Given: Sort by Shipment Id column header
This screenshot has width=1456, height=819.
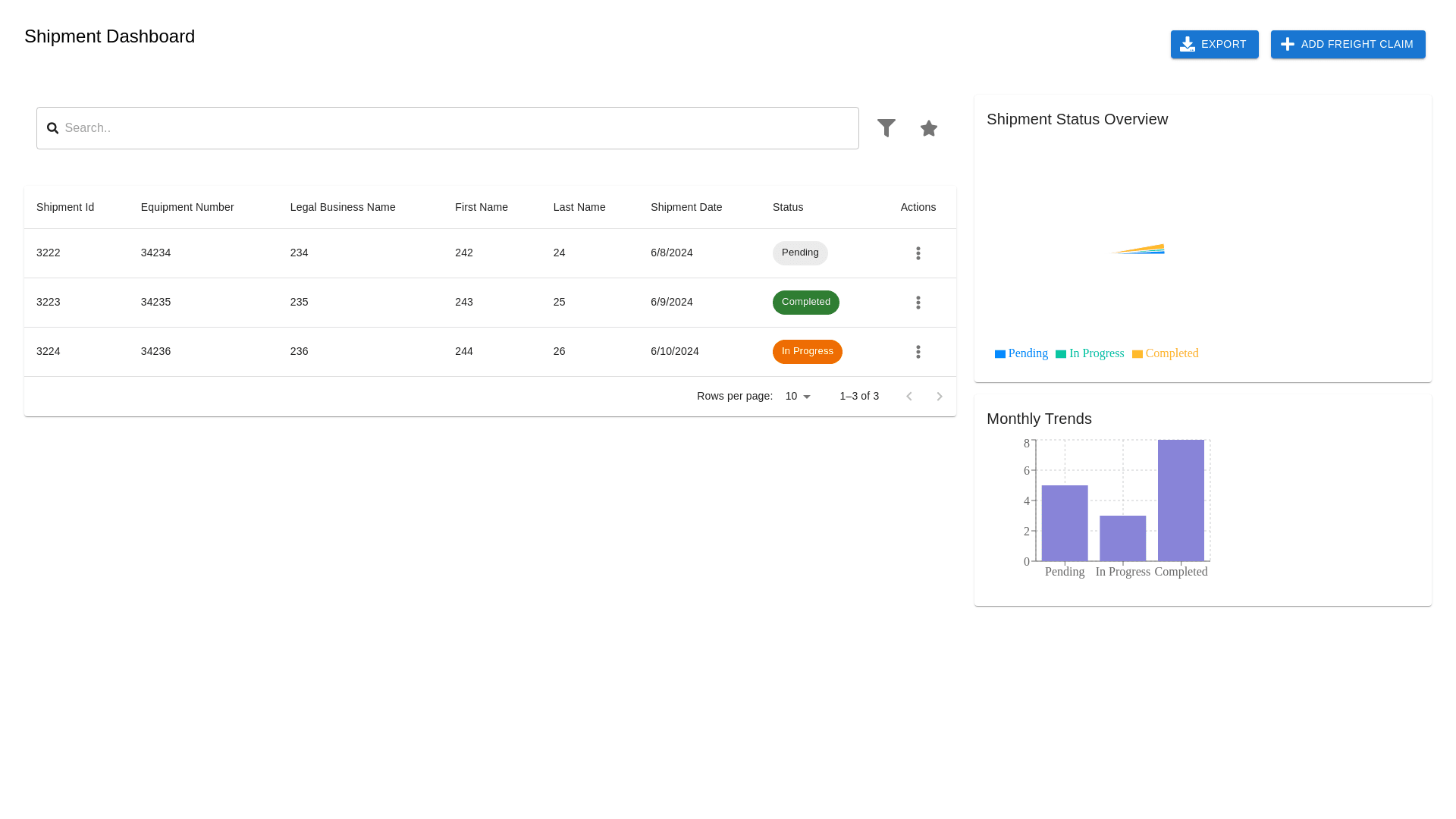Looking at the screenshot, I should (x=65, y=207).
